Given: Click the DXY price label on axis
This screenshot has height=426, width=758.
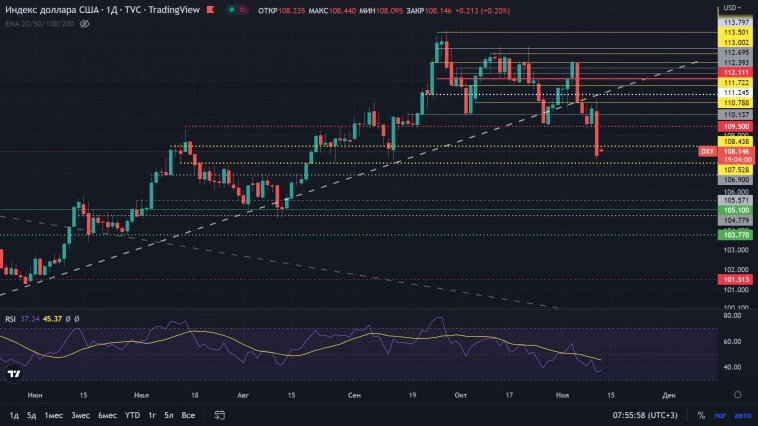Looking at the screenshot, I should 707,150.
